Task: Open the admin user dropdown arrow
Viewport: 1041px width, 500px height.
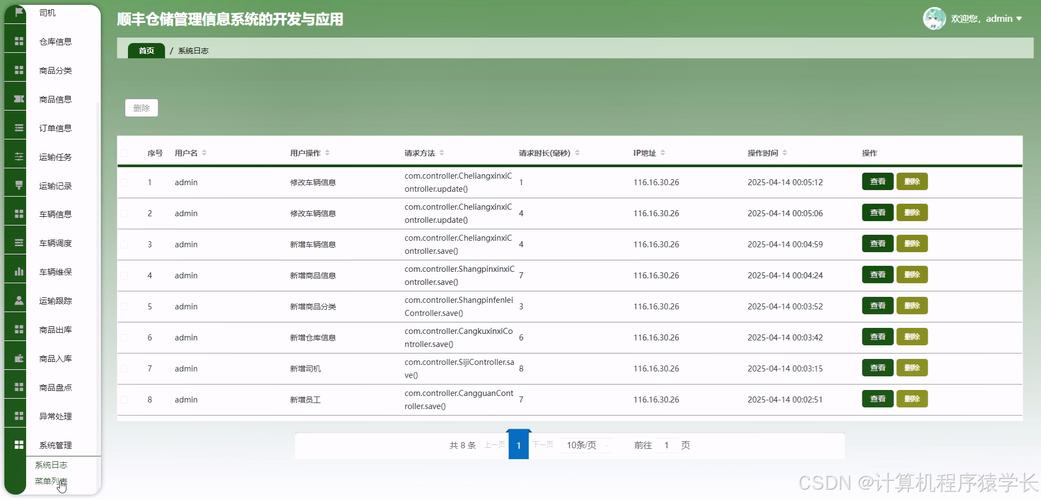Action: [1019, 19]
